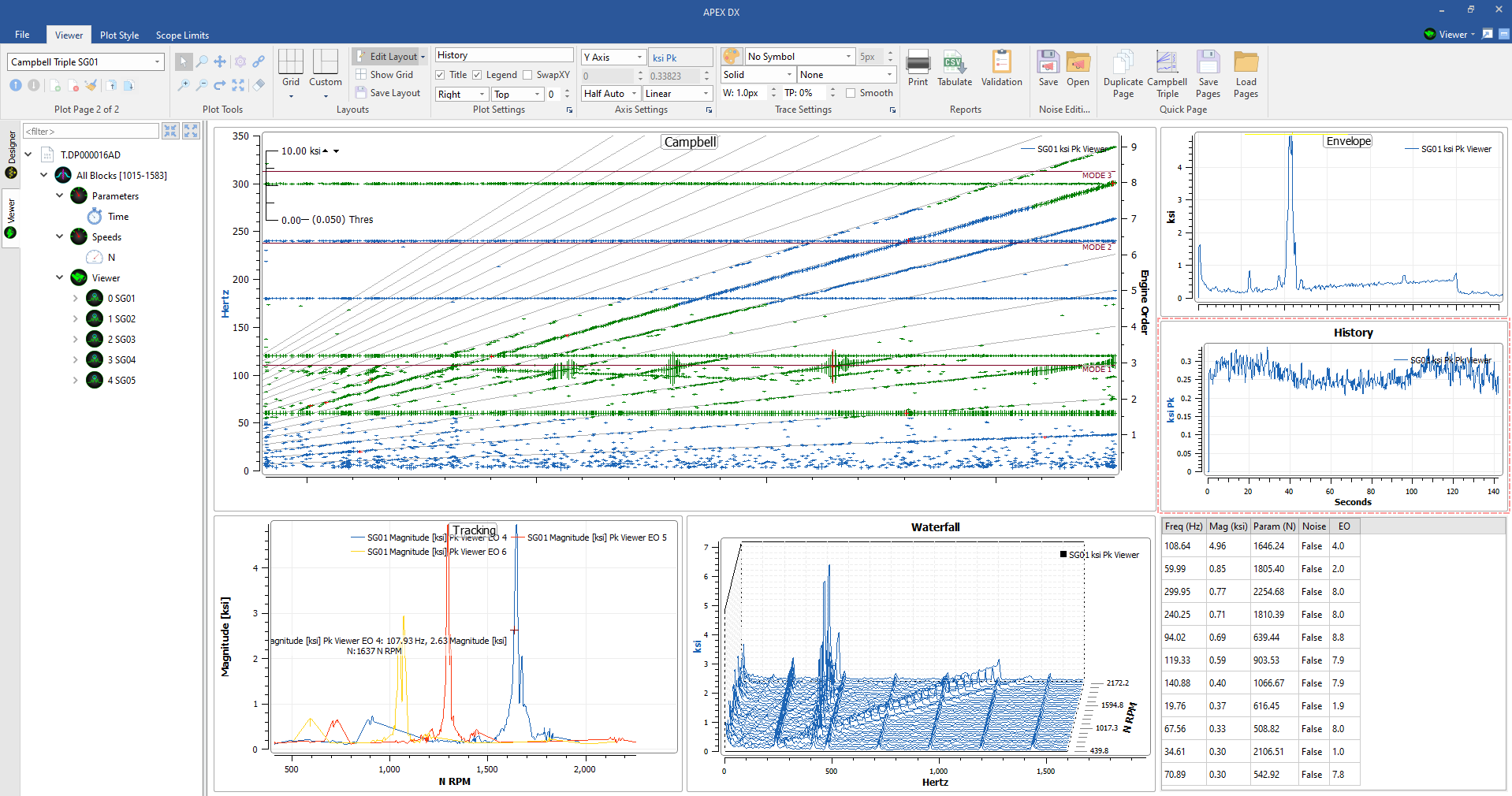Collapse all tree nodes icon beside filter
Screen dimensions: 1512x796
pyautogui.click(x=170, y=131)
